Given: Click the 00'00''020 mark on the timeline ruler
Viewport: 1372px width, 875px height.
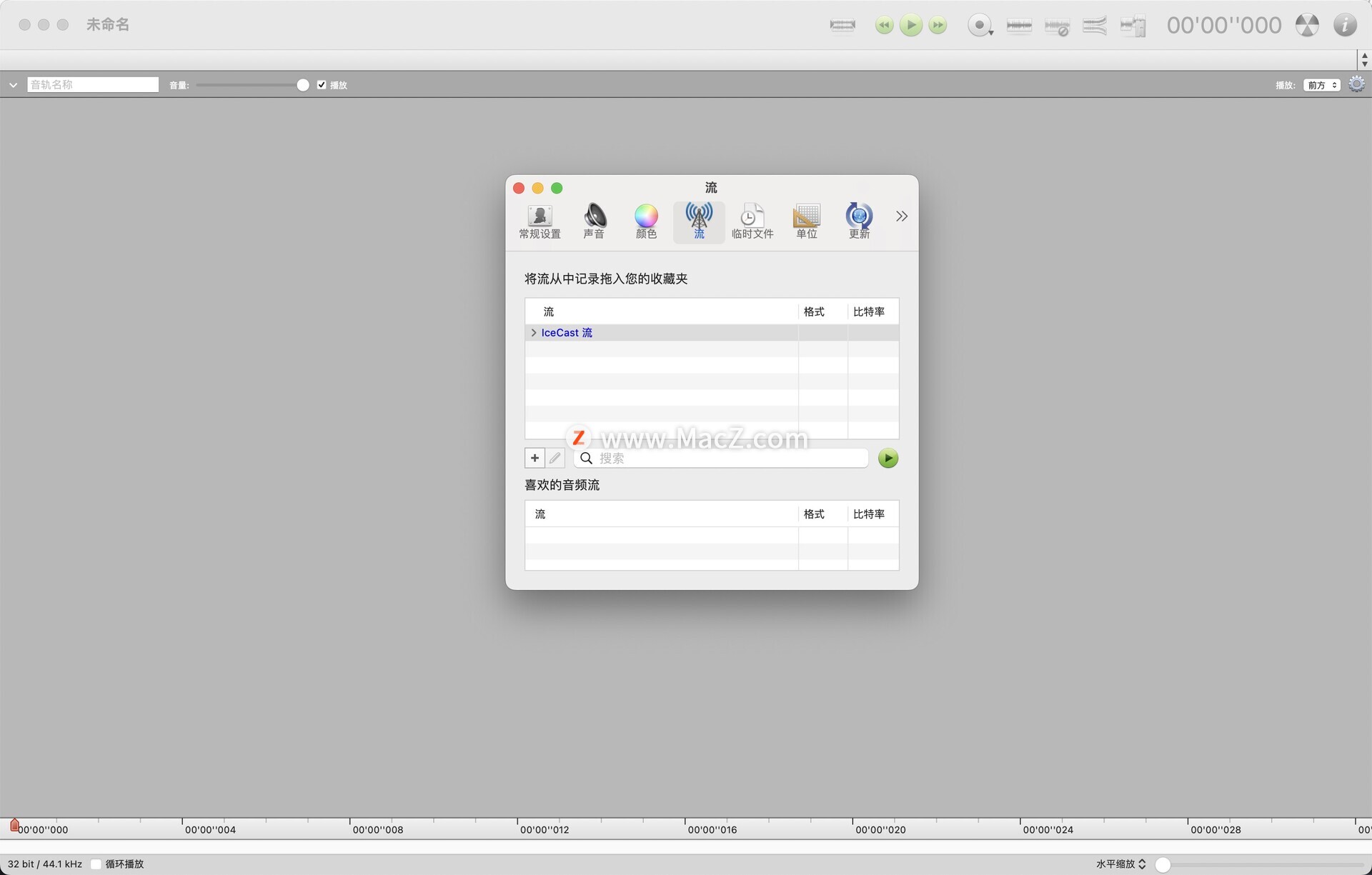Looking at the screenshot, I should point(880,829).
